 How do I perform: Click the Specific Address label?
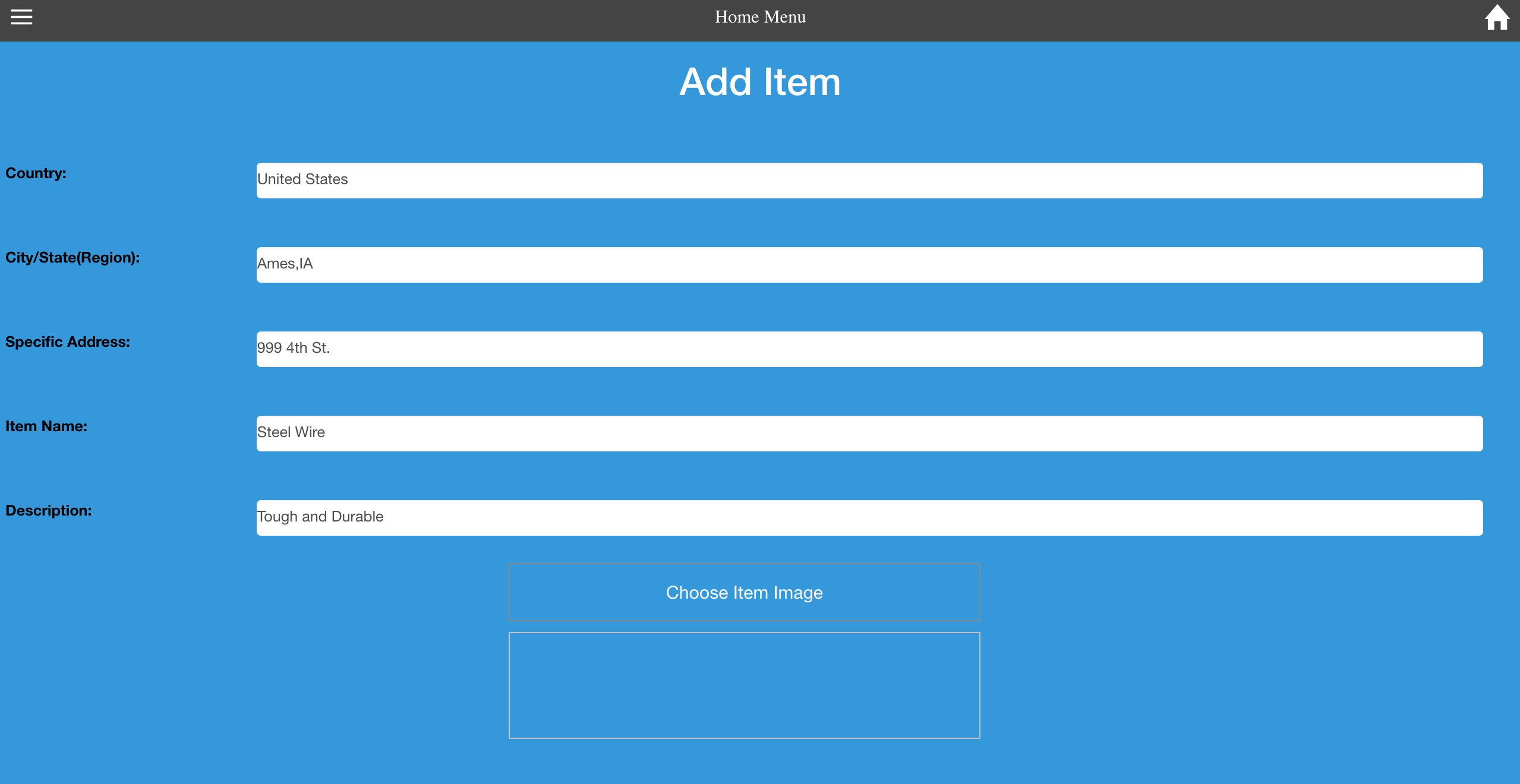68,342
